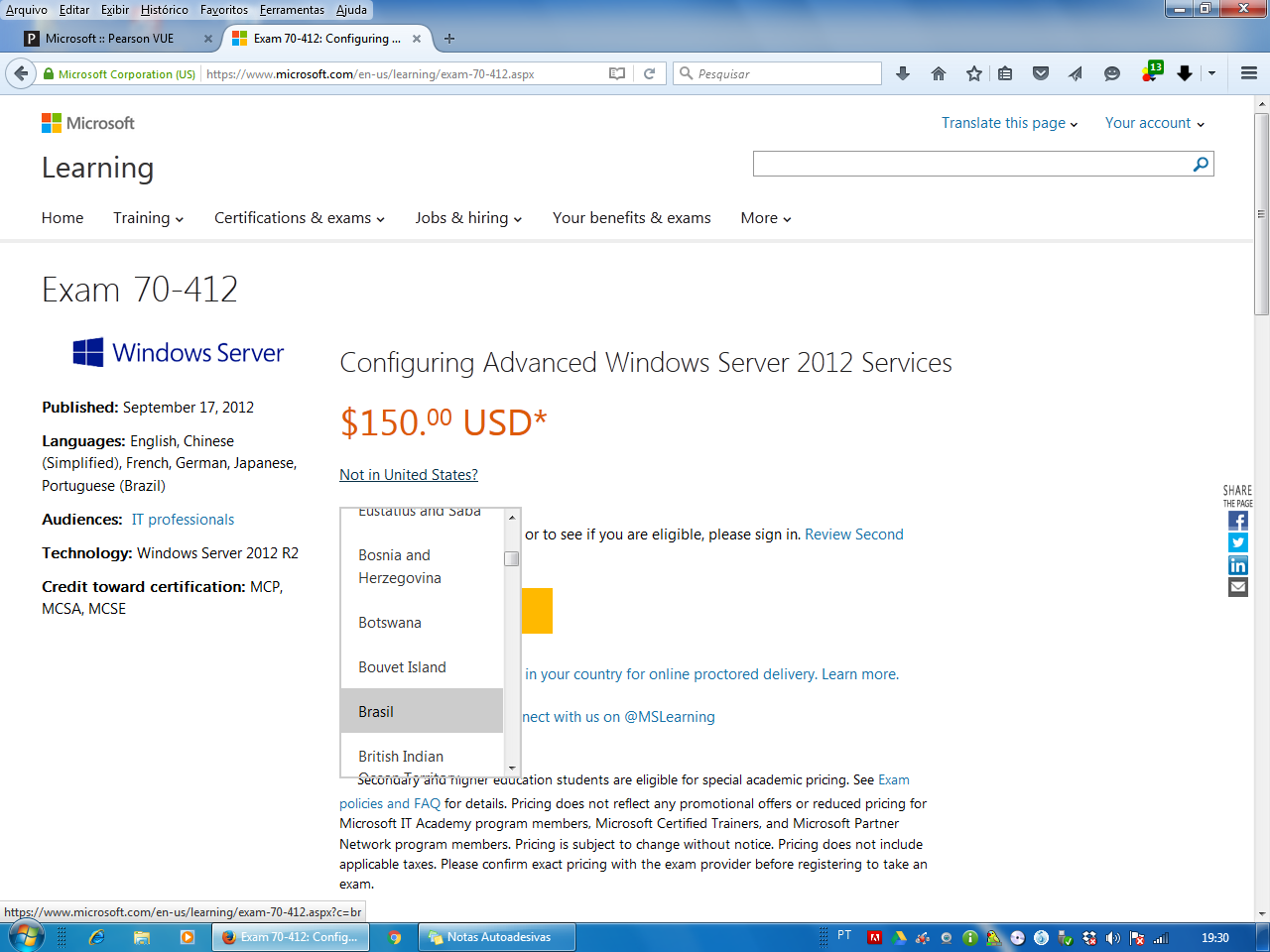Expand the Training menu
This screenshot has height=952, width=1270.
coord(148,218)
